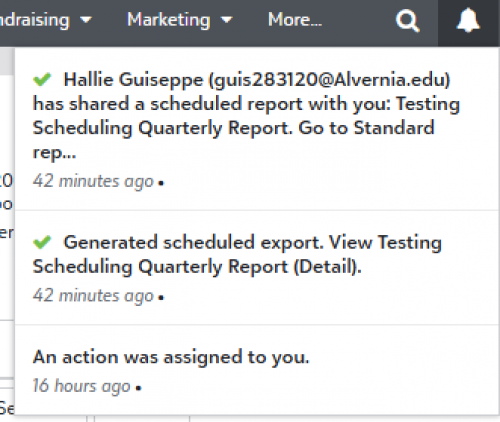Viewport: 500px width, 422px height.
Task: Select the Marketing menu label
Action: click(x=169, y=20)
